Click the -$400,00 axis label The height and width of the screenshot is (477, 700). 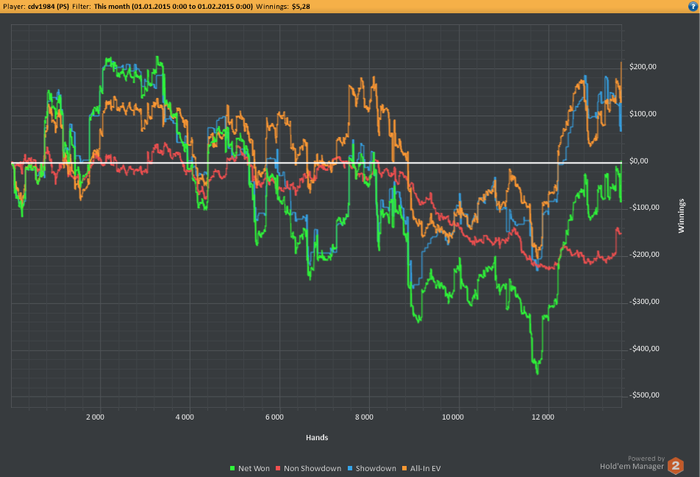[644, 348]
